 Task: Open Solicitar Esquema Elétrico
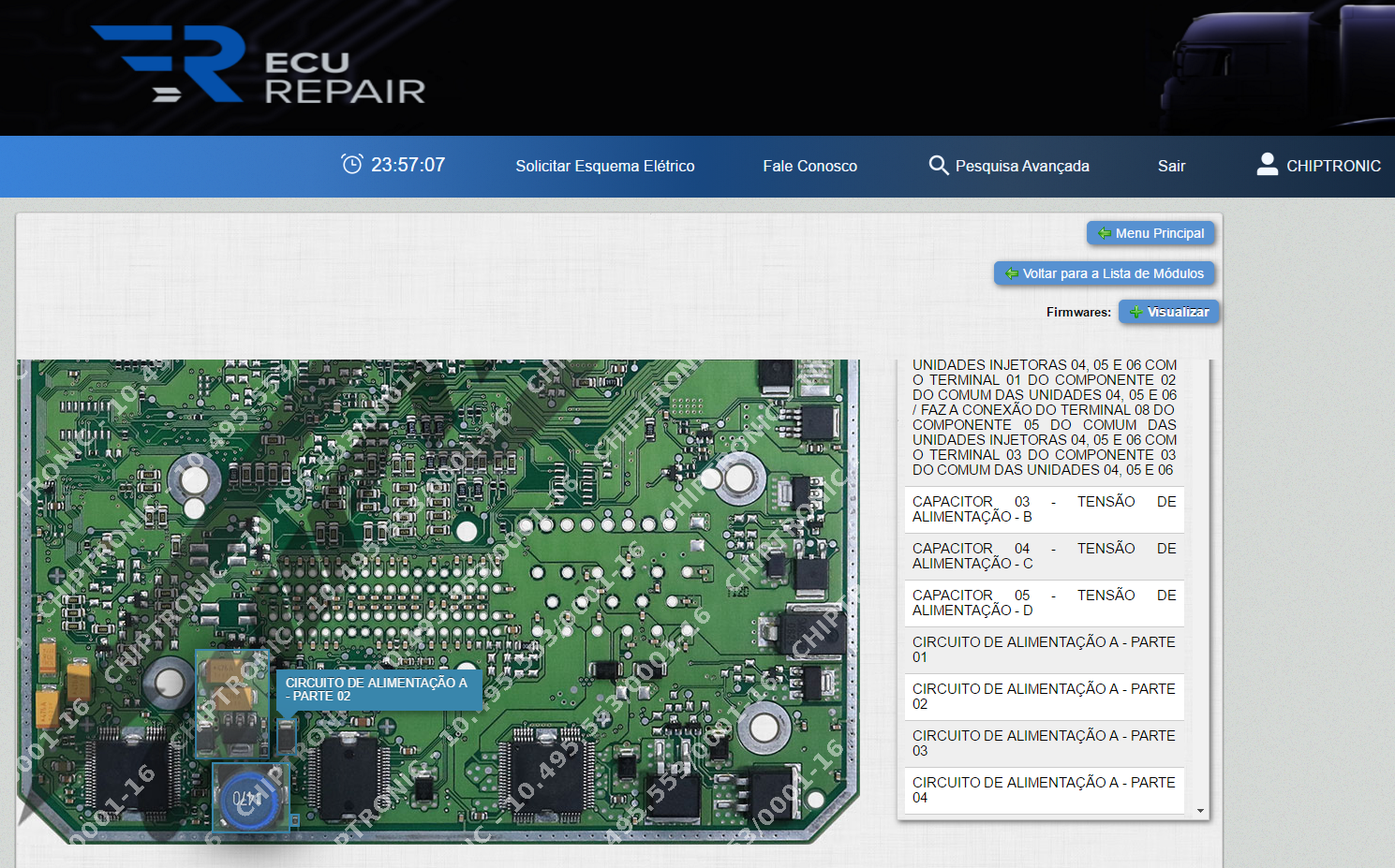(605, 166)
